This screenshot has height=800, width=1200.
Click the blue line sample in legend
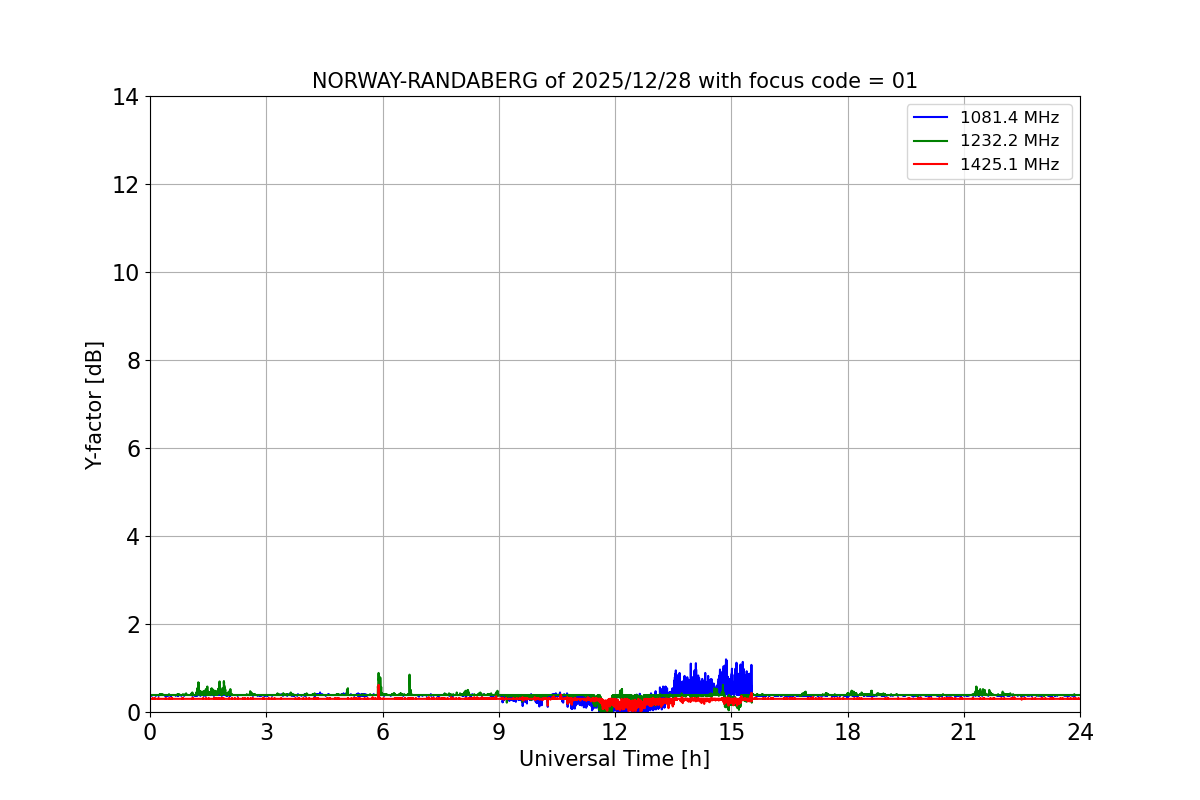click(930, 118)
